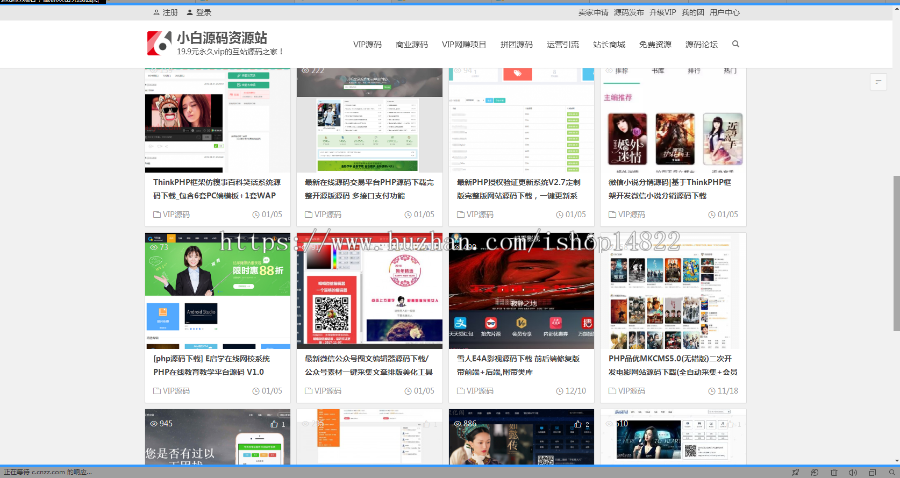Open 雪人E4A影视源码下载 title link
This screenshot has height=478, width=900.
[518, 365]
